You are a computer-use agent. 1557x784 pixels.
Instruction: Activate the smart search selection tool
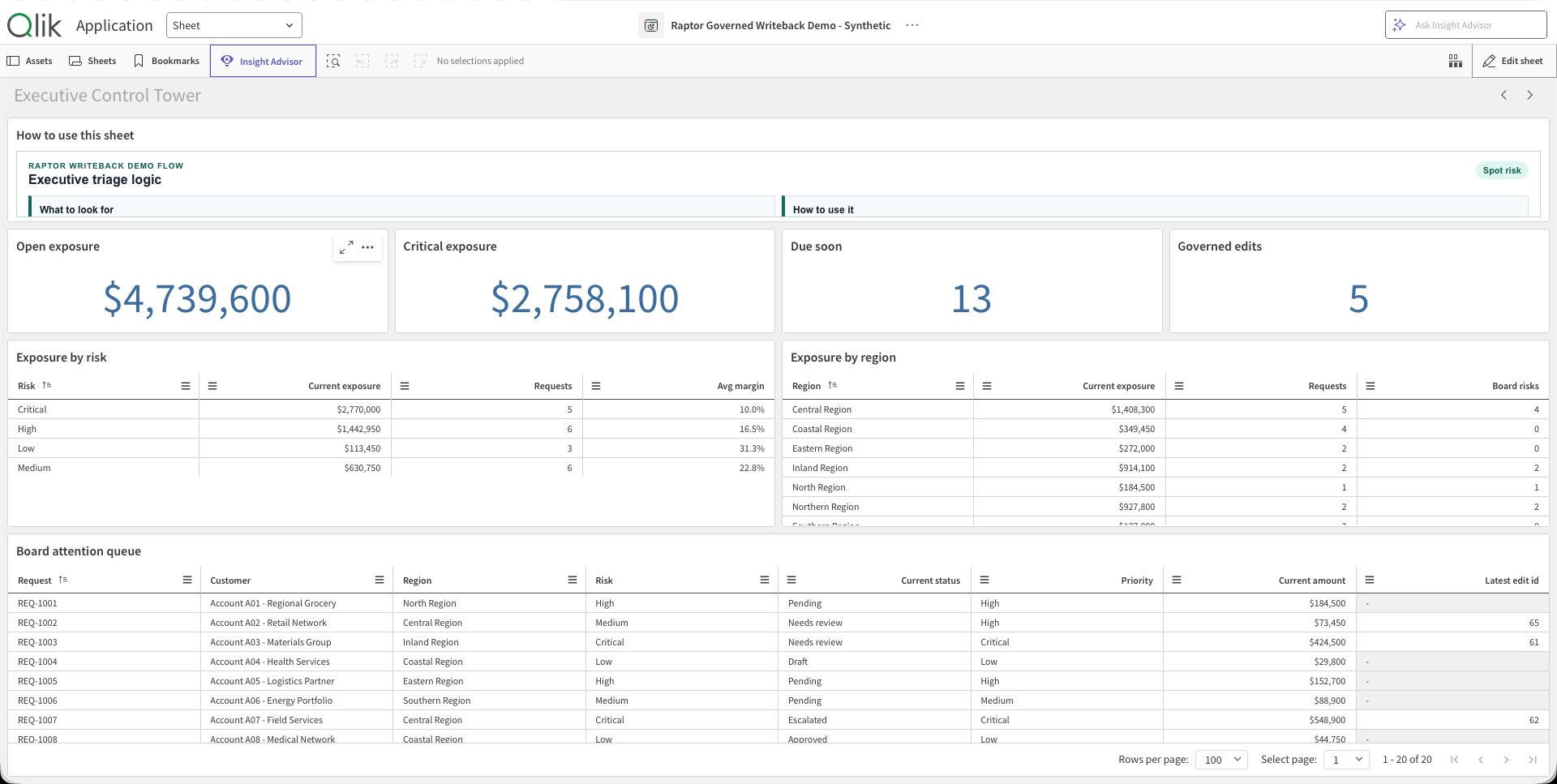click(x=333, y=61)
